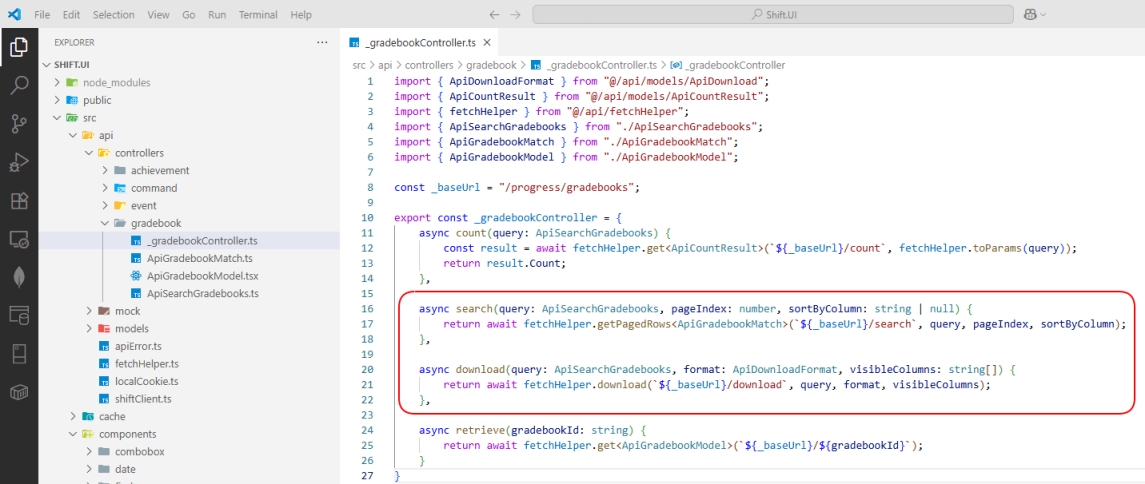1145x484 pixels.
Task: Open the Run menu
Action: 217,15
